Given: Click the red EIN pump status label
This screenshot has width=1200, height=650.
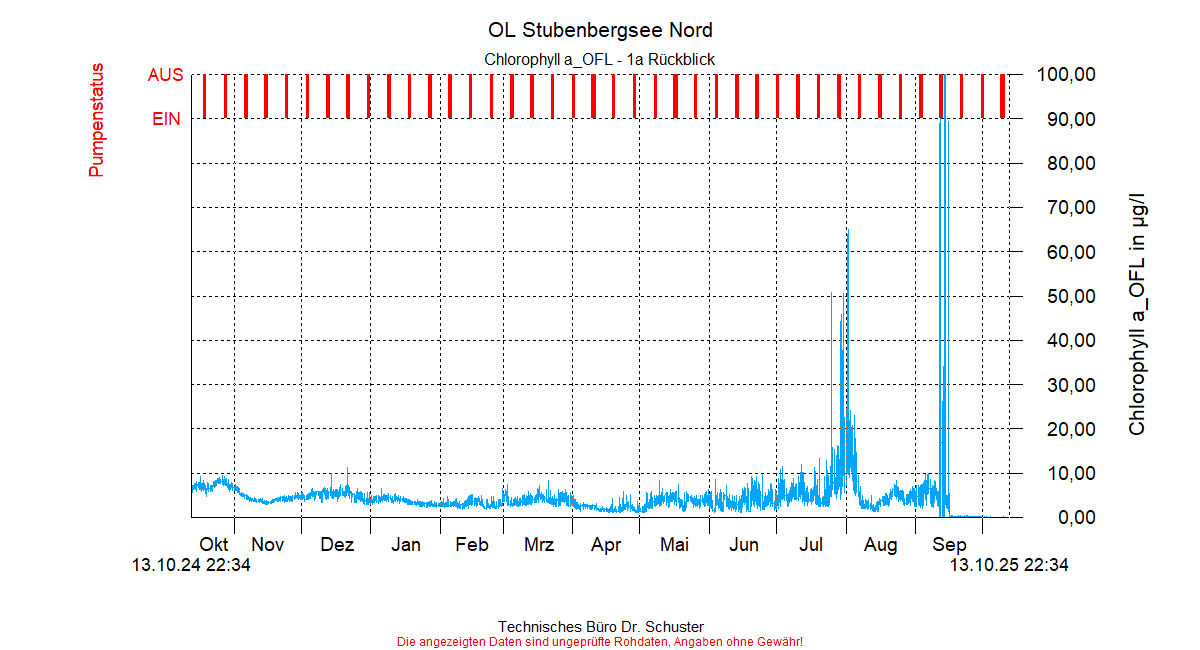Looking at the screenshot, I should tap(166, 119).
